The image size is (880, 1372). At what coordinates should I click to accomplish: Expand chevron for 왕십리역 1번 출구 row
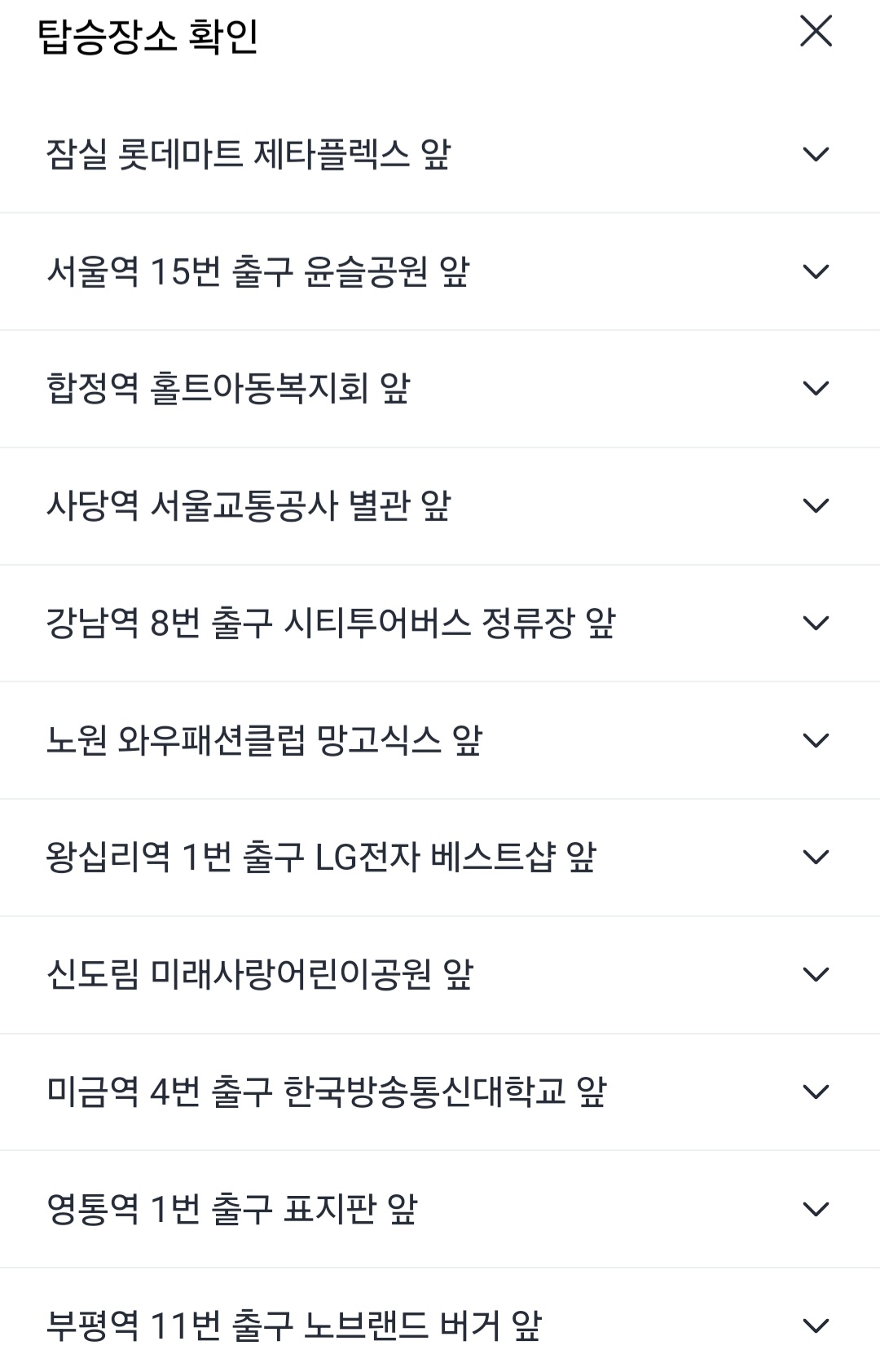click(816, 857)
